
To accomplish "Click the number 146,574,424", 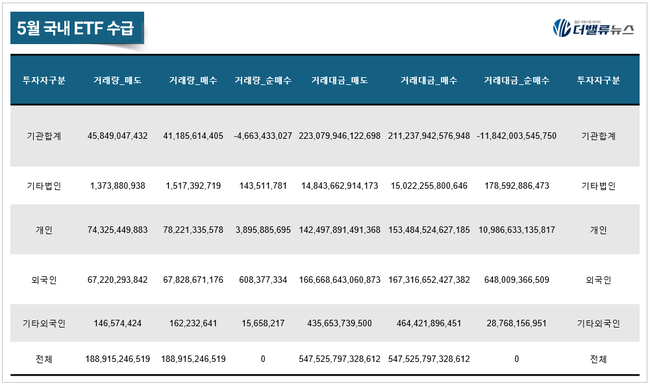I will coord(117,323).
